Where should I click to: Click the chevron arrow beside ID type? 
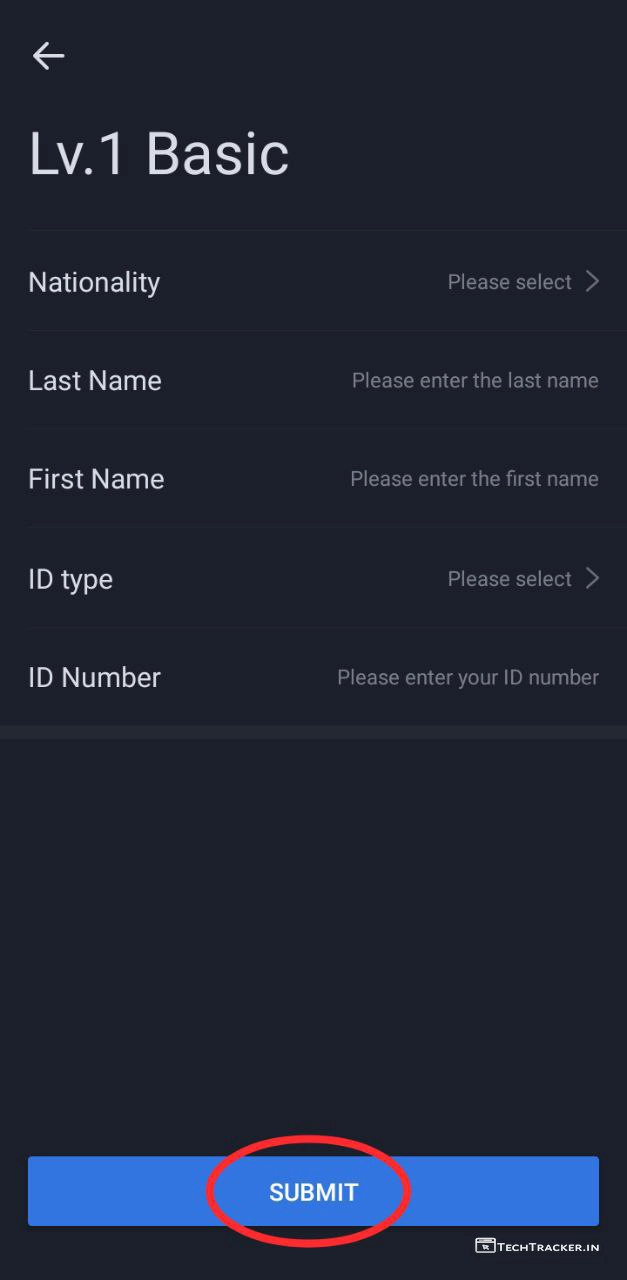pyautogui.click(x=592, y=578)
